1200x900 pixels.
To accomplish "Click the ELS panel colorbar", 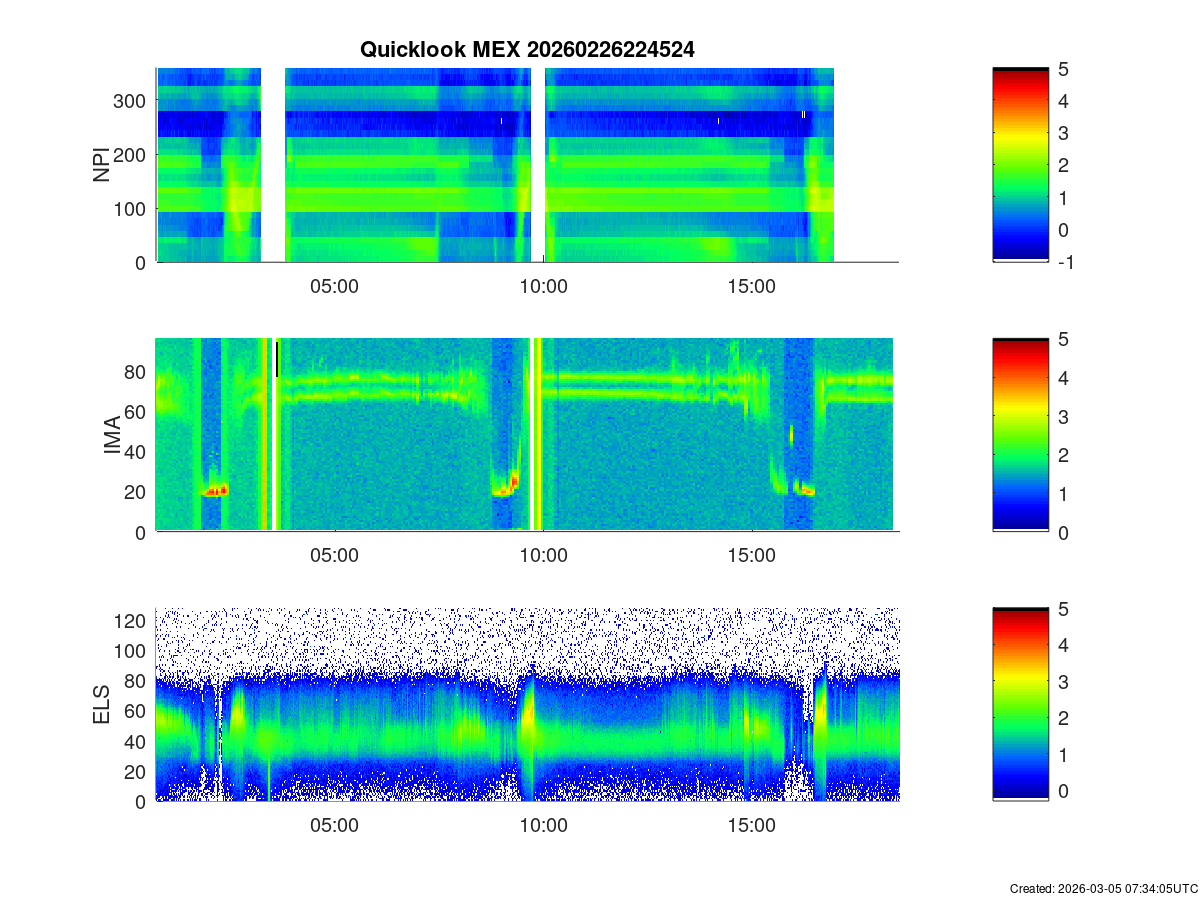I will [1020, 705].
